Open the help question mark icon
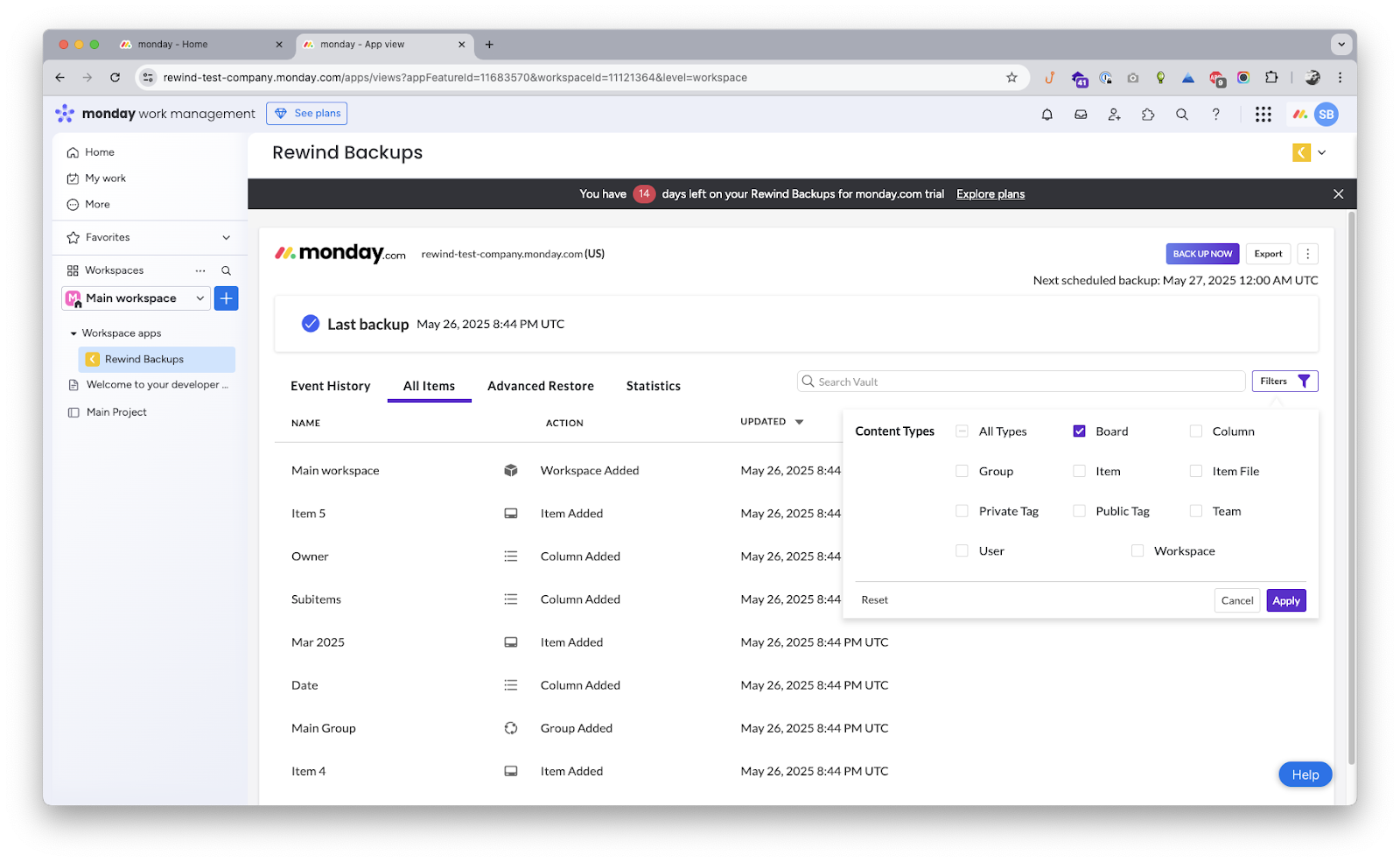The height and width of the screenshot is (862, 1400). click(1215, 114)
